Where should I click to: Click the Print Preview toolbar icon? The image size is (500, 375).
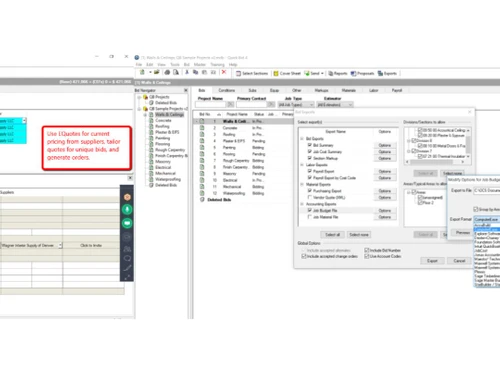click(176, 72)
